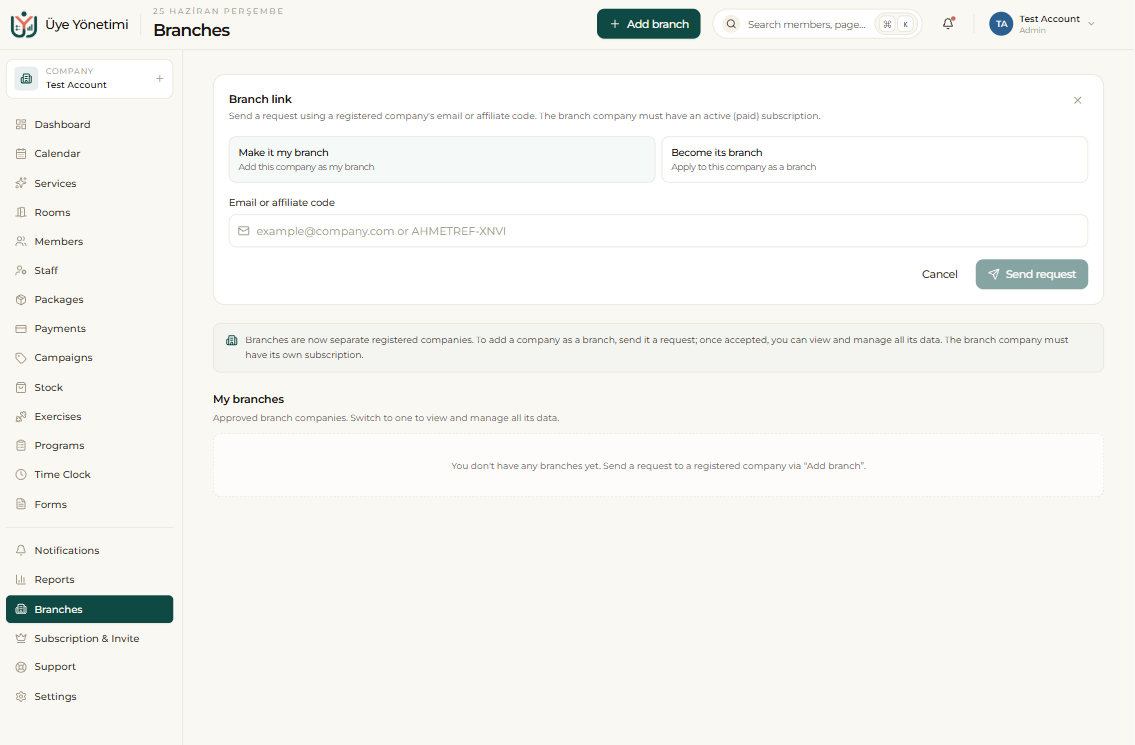Select the Make it my branch option
1135x745 pixels.
(x=442, y=159)
